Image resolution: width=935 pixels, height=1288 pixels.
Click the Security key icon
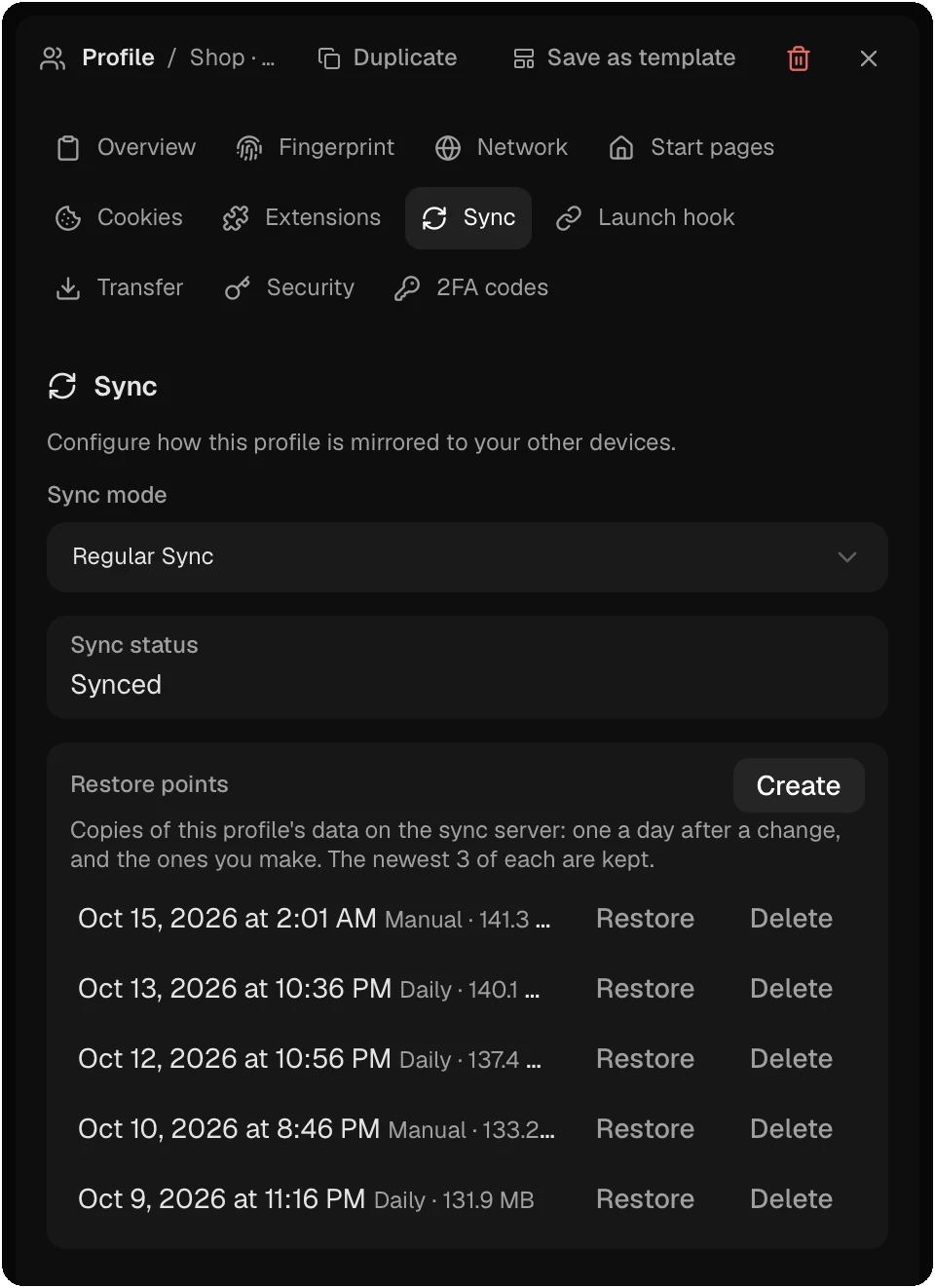(x=238, y=288)
